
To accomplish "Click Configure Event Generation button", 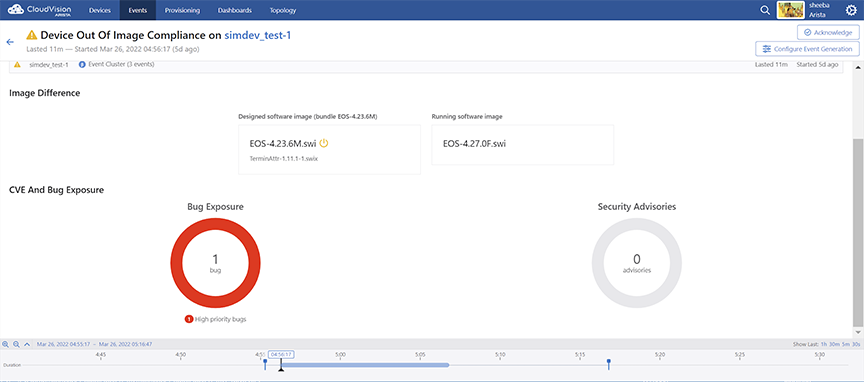I will click(x=807, y=49).
